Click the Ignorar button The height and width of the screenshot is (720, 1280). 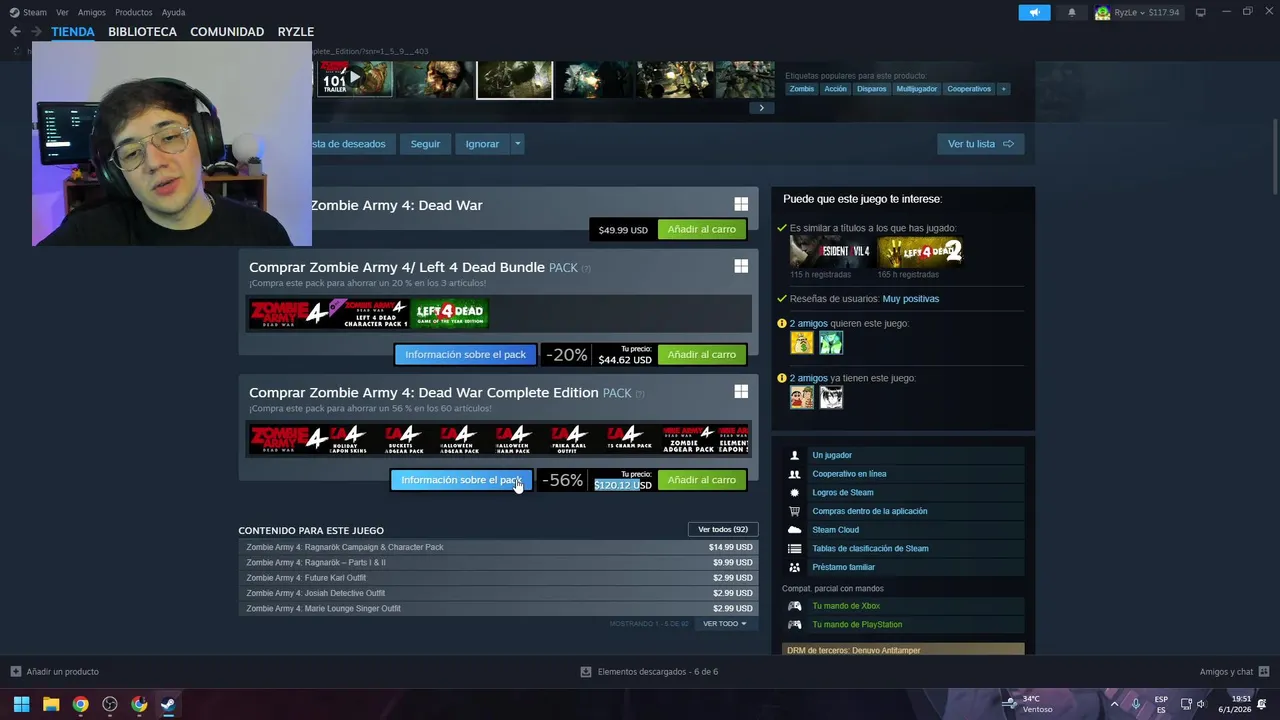point(482,144)
